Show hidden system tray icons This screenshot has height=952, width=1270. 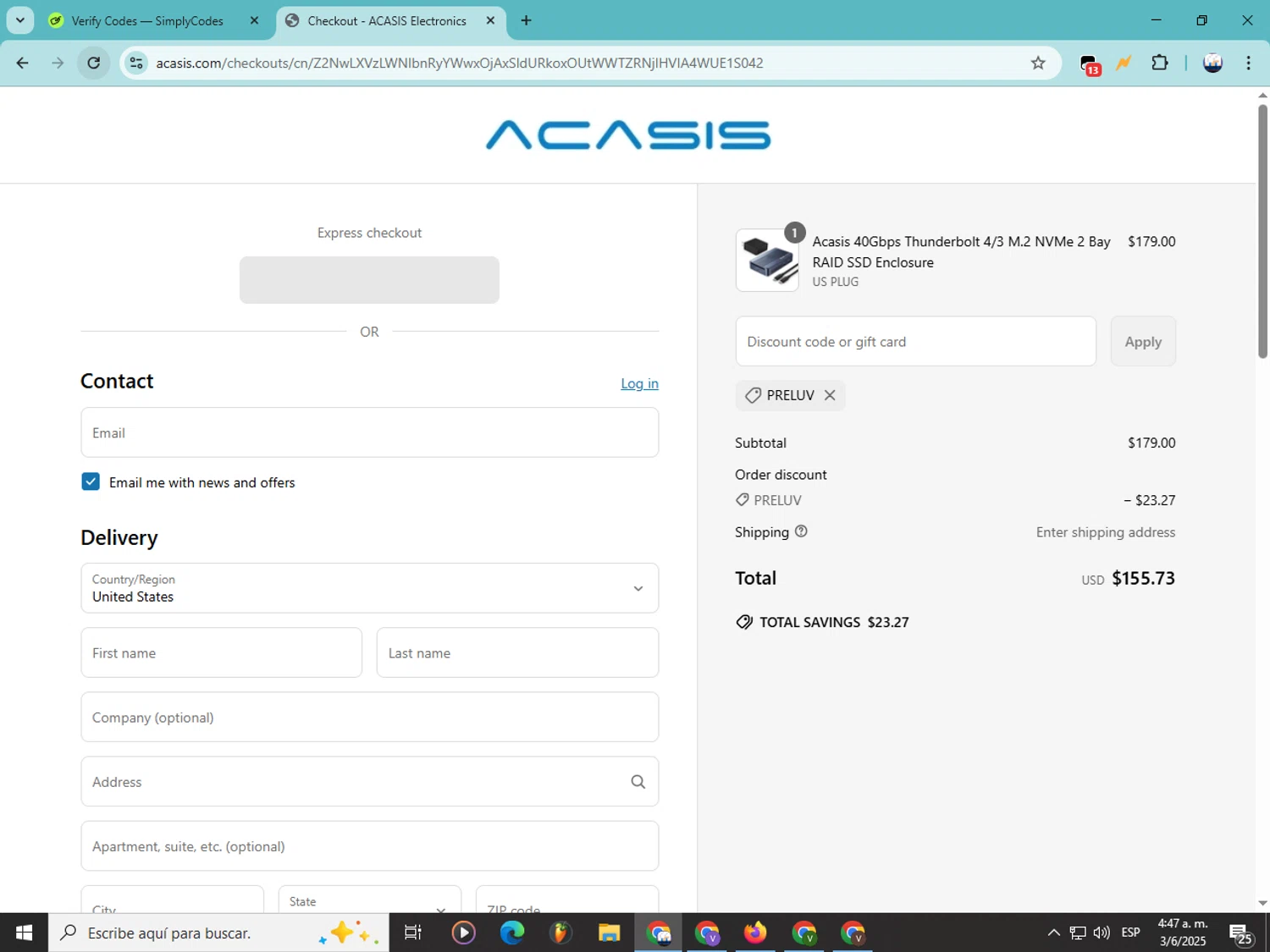tap(1053, 933)
